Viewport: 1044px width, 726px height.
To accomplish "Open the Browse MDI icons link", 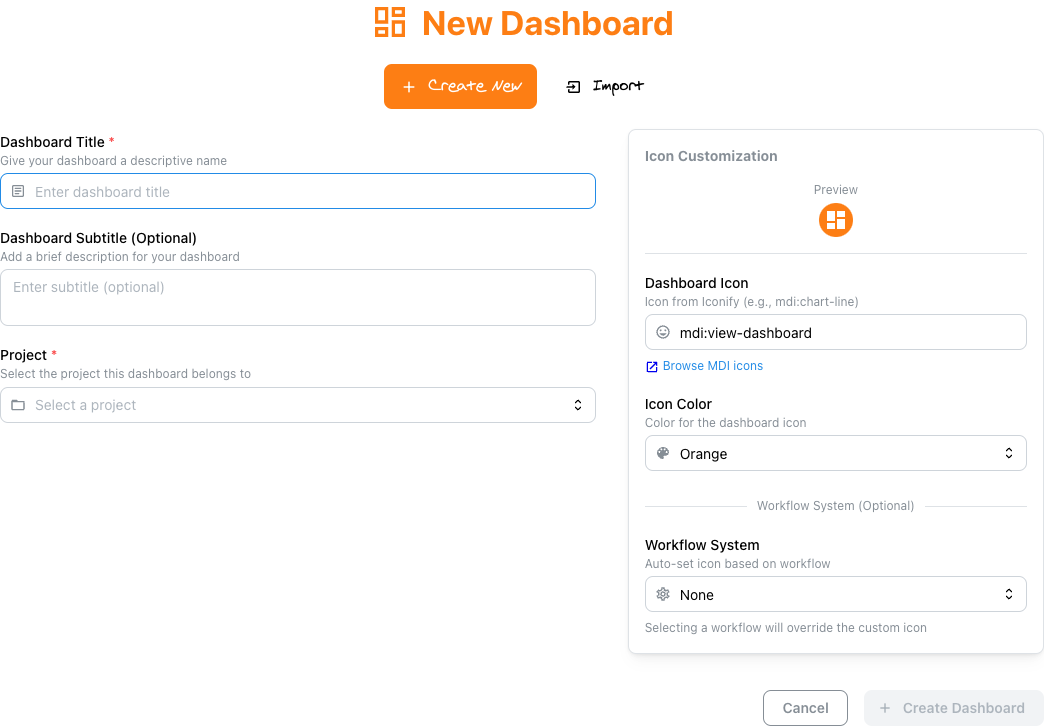I will (712, 366).
